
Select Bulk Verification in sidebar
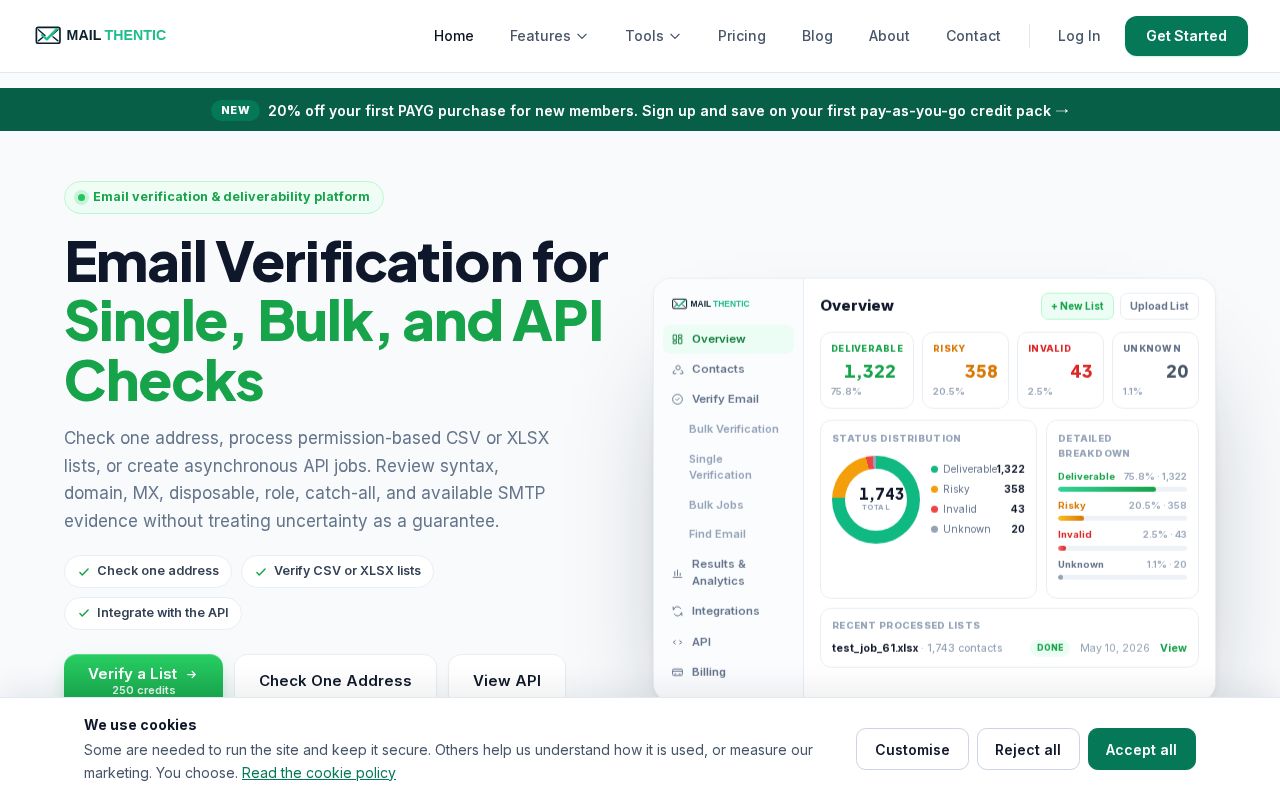pos(733,429)
